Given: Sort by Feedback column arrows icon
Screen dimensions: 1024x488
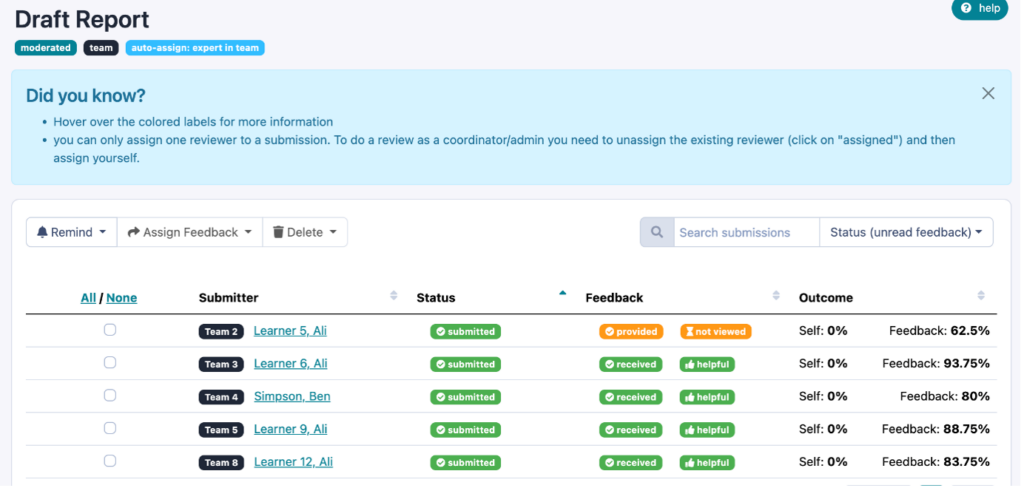Looking at the screenshot, I should tap(776, 296).
